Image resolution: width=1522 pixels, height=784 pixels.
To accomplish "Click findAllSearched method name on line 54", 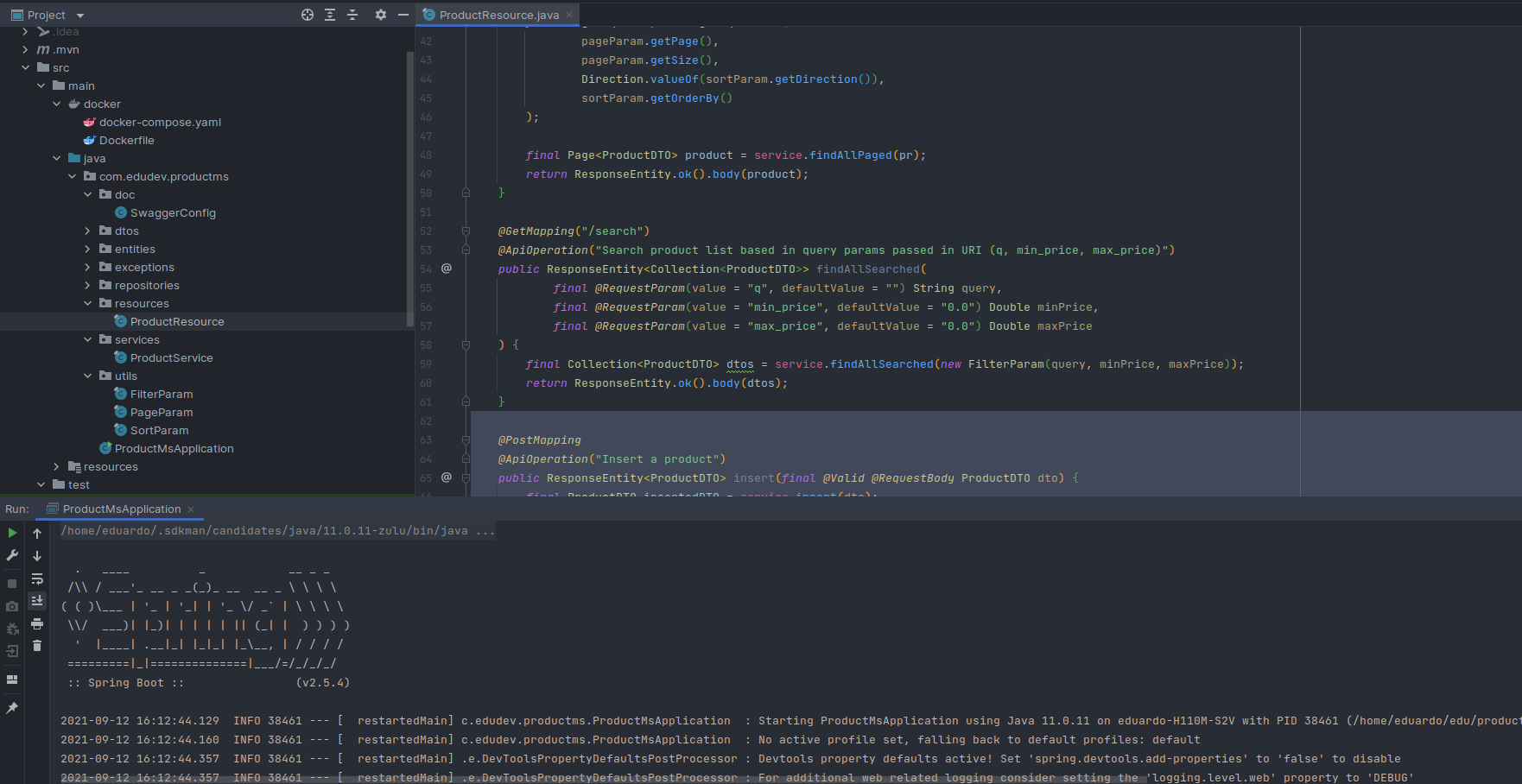I will click(x=868, y=269).
